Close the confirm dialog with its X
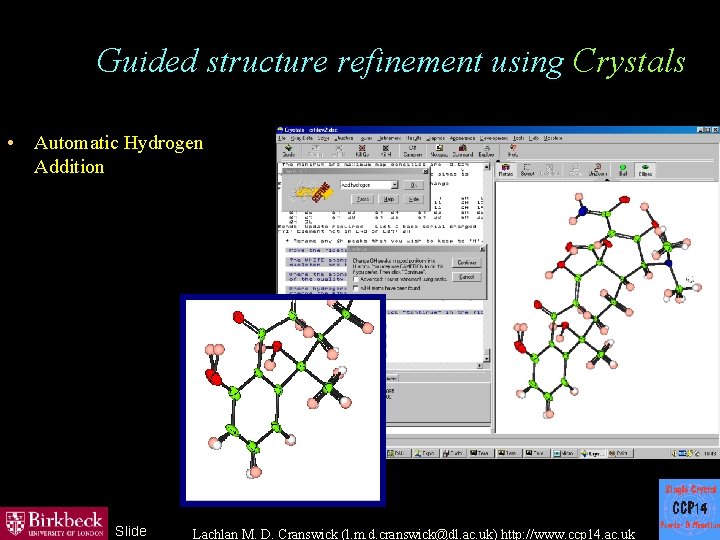This screenshot has height=540, width=720. [482, 249]
